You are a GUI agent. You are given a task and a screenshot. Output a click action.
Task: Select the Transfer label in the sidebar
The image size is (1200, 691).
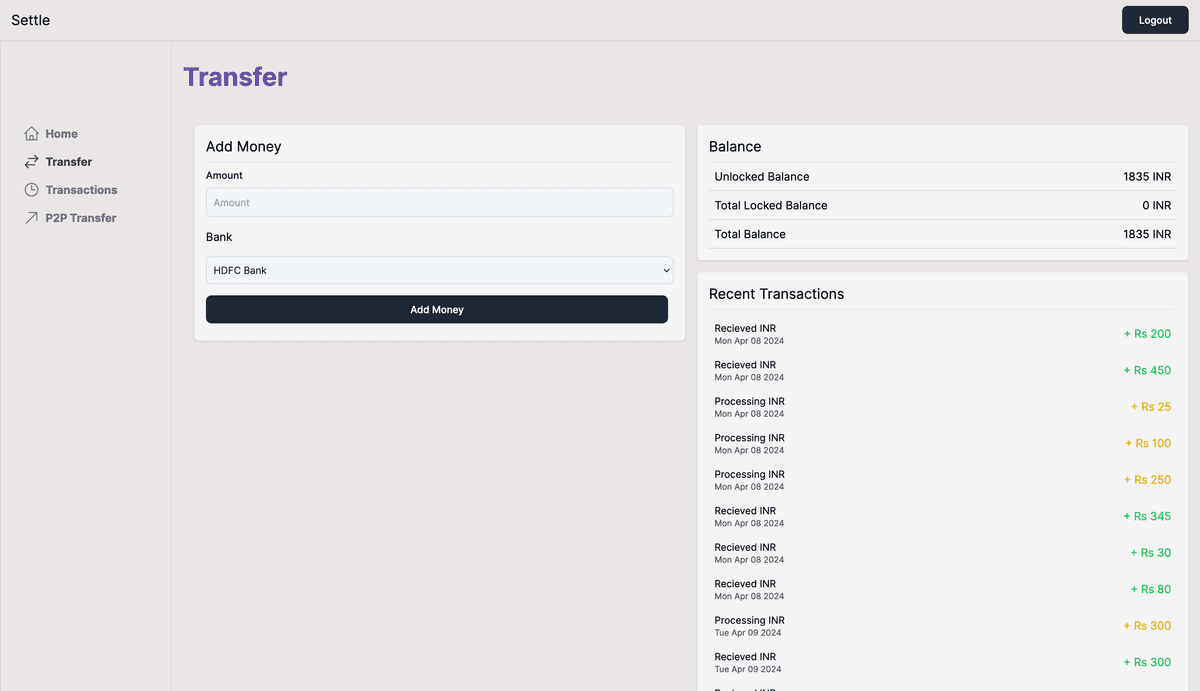click(x=69, y=162)
